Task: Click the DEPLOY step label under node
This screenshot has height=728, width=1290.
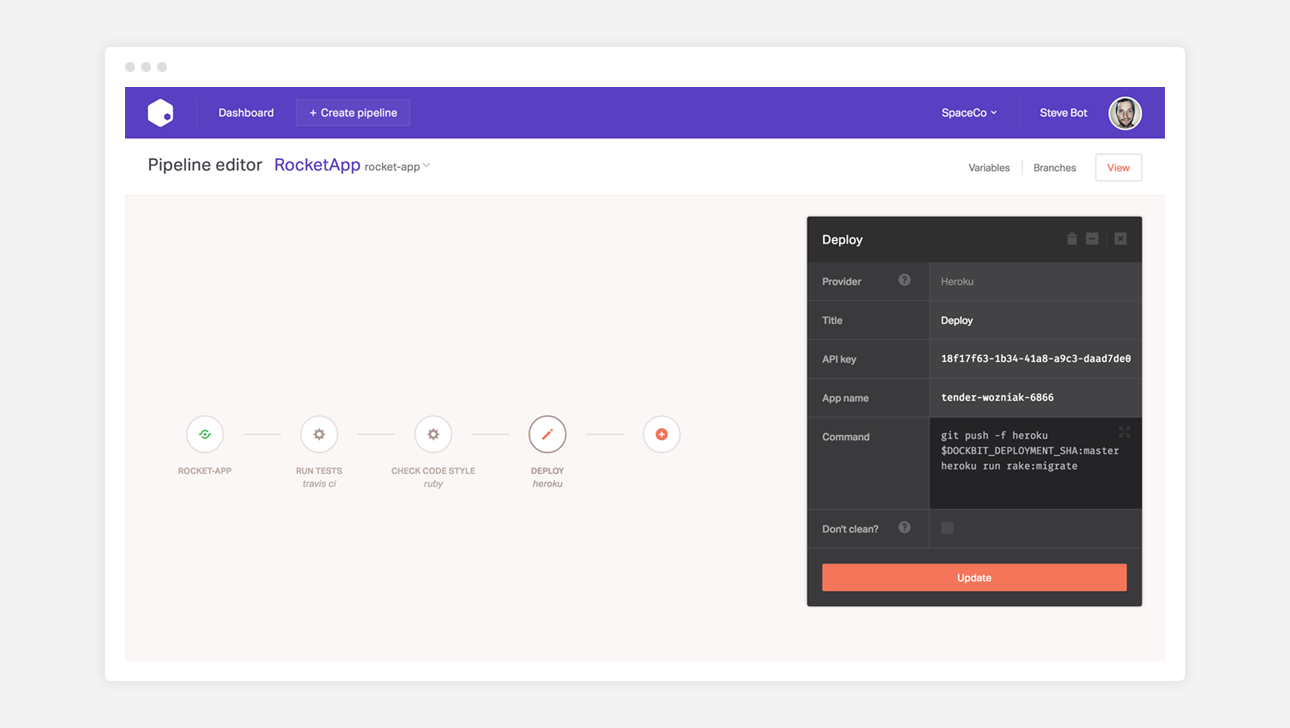Action: (547, 471)
